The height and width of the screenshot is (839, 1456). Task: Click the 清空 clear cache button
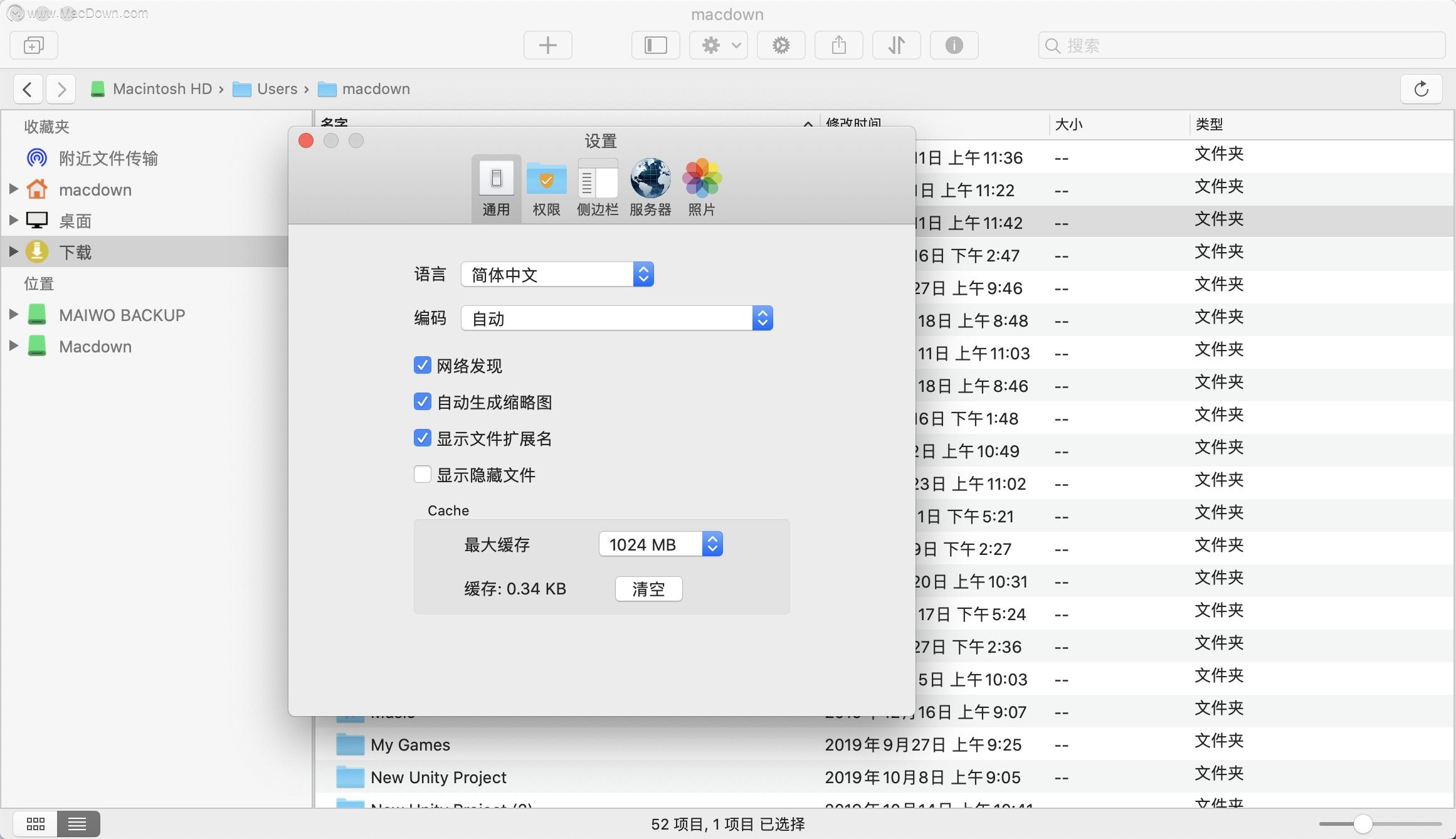point(648,589)
